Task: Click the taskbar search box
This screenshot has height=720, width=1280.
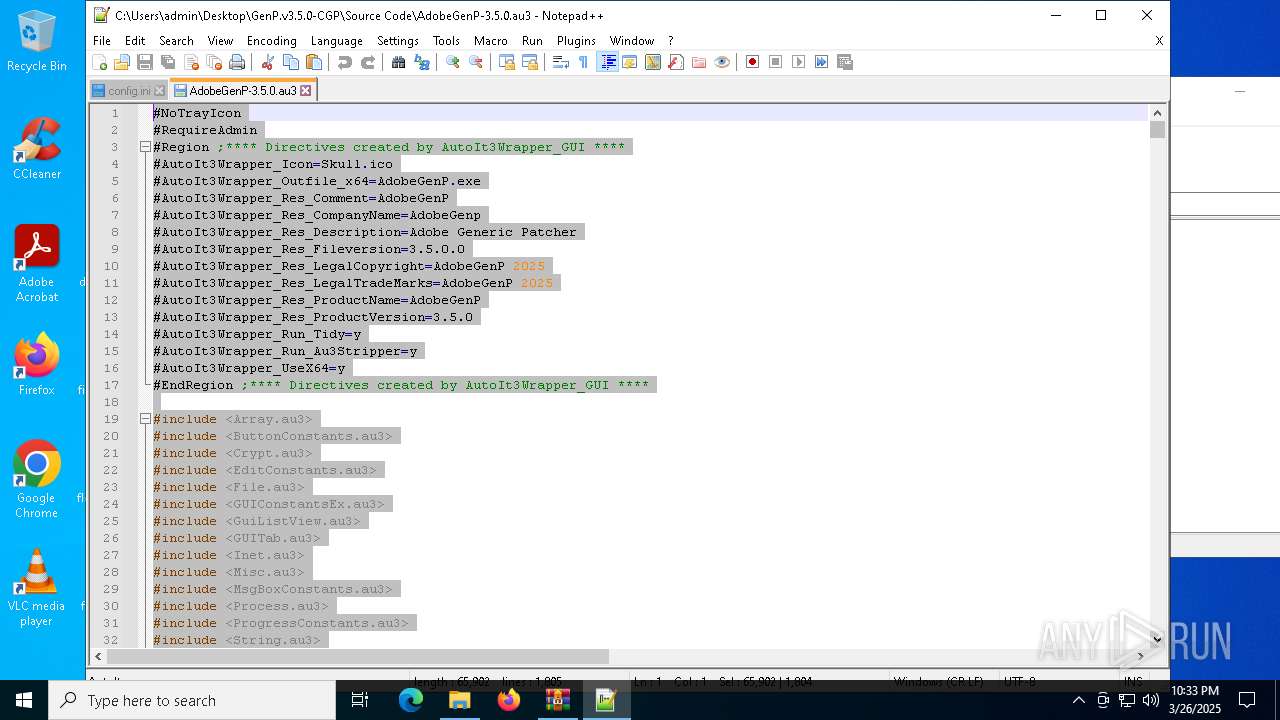Action: tap(192, 700)
